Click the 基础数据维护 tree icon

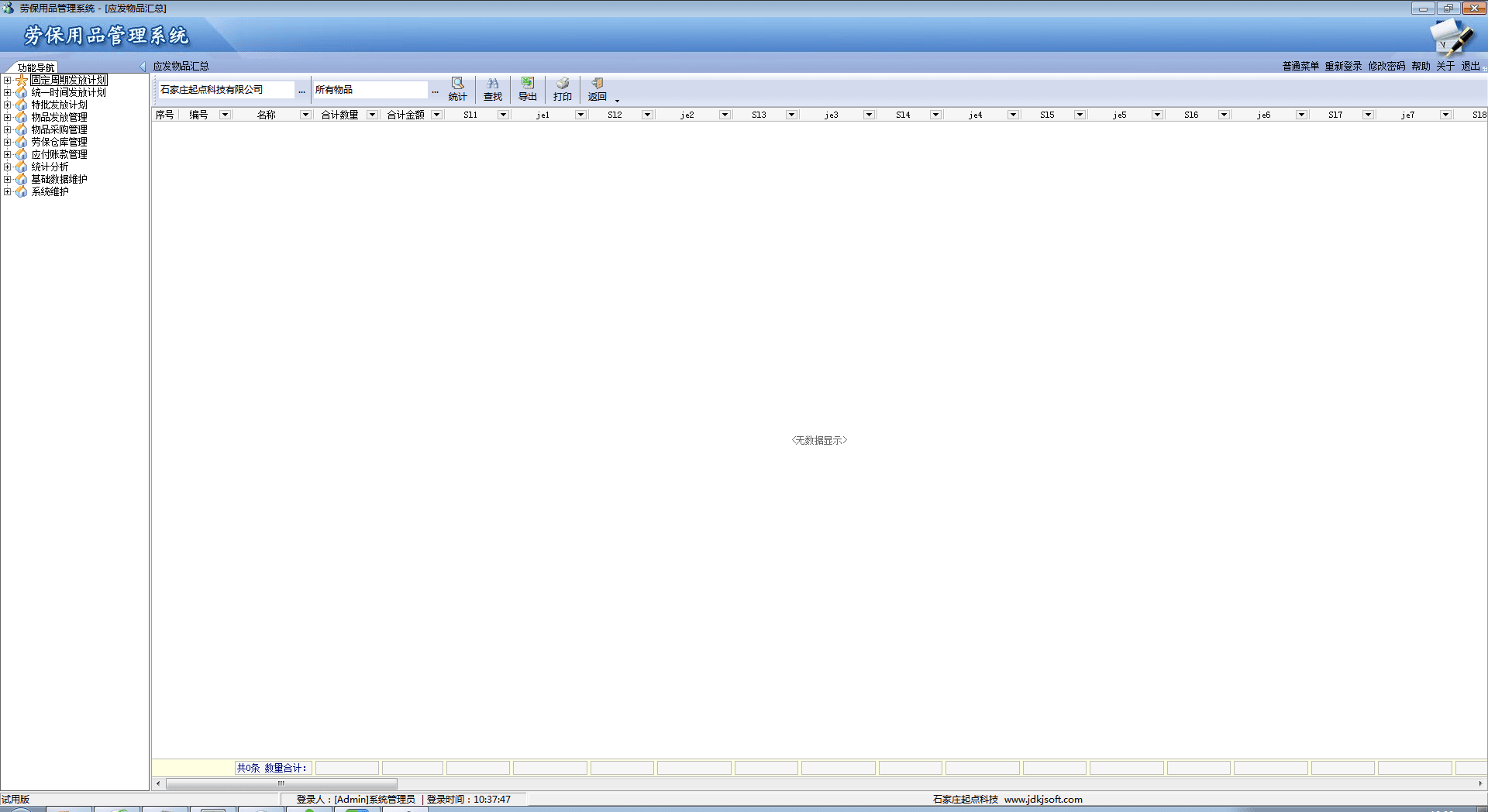pyautogui.click(x=22, y=180)
